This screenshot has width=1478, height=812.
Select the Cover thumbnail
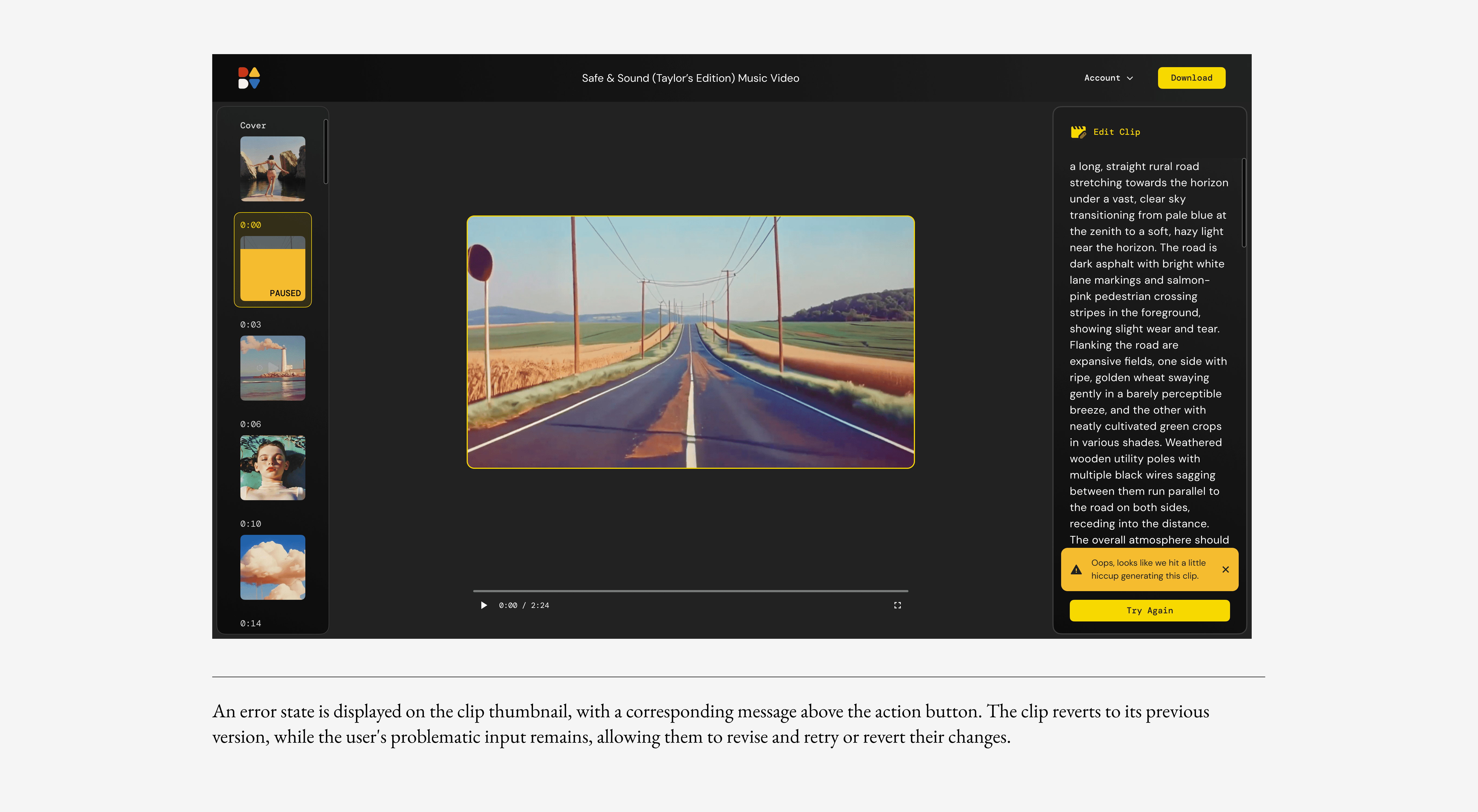pyautogui.click(x=273, y=169)
